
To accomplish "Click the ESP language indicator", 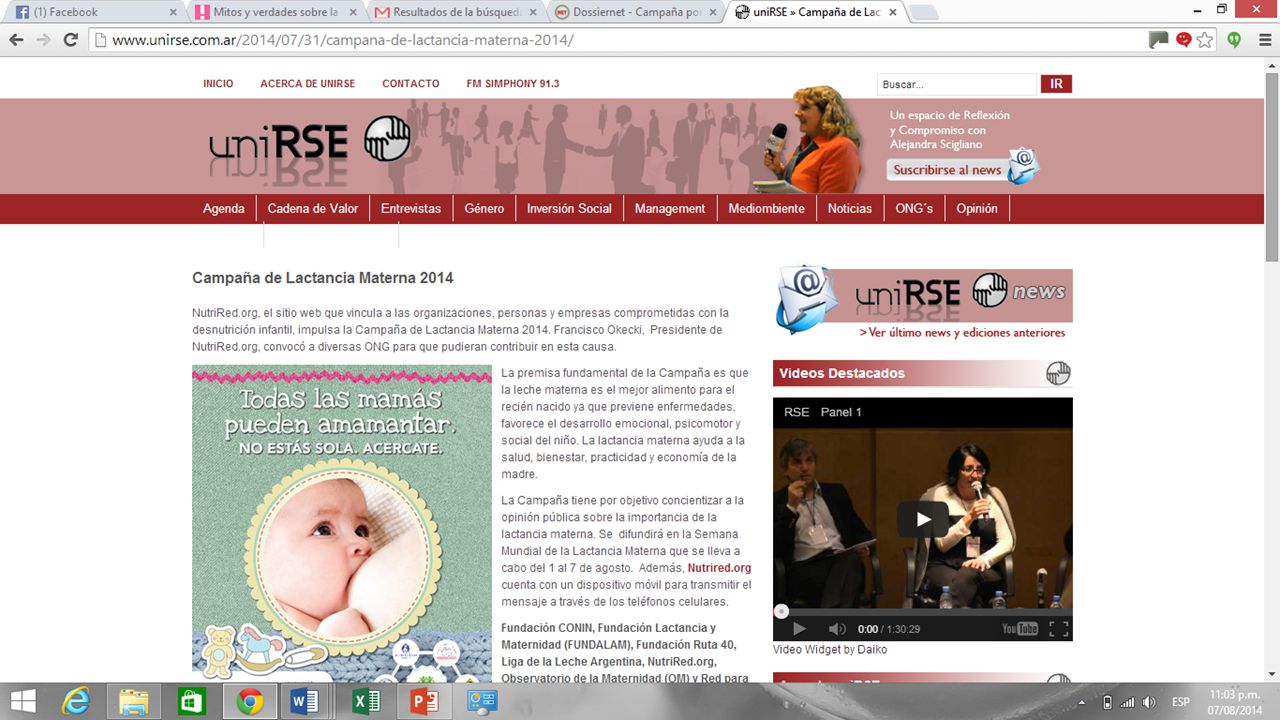I will 1181,702.
